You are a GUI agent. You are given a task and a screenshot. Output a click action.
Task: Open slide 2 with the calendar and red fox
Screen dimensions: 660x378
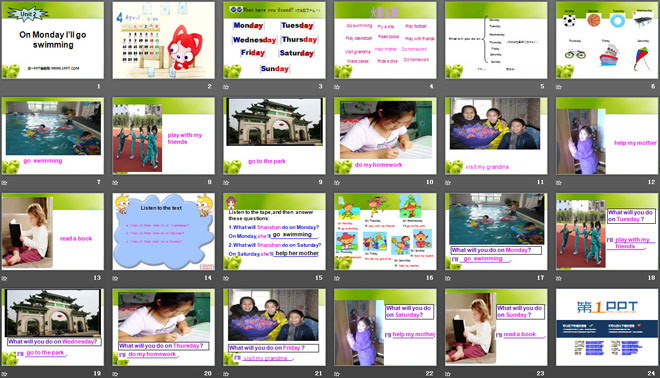pyautogui.click(x=163, y=40)
